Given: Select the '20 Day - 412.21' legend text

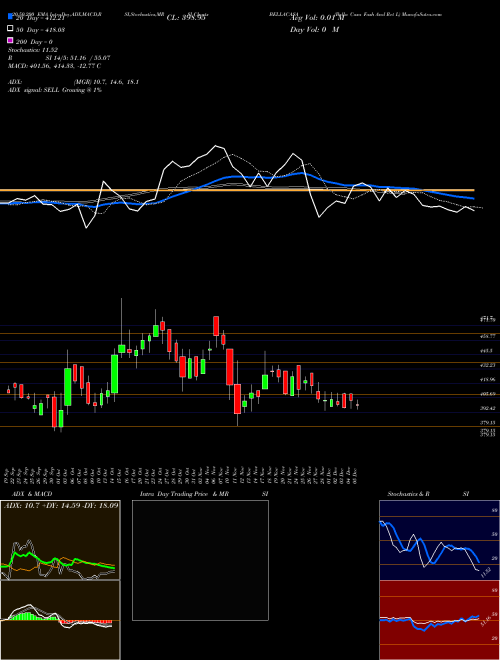Looking at the screenshot, I should [40, 18].
